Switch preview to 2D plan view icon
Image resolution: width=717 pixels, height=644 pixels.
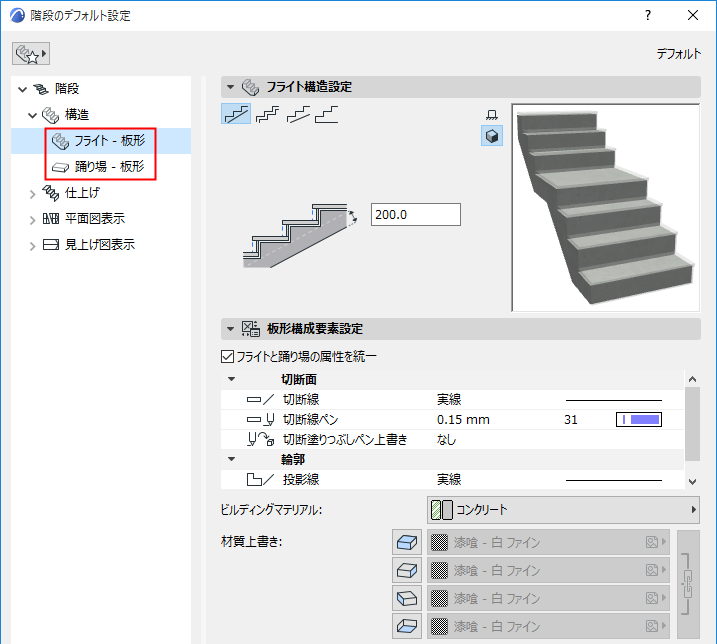click(492, 114)
